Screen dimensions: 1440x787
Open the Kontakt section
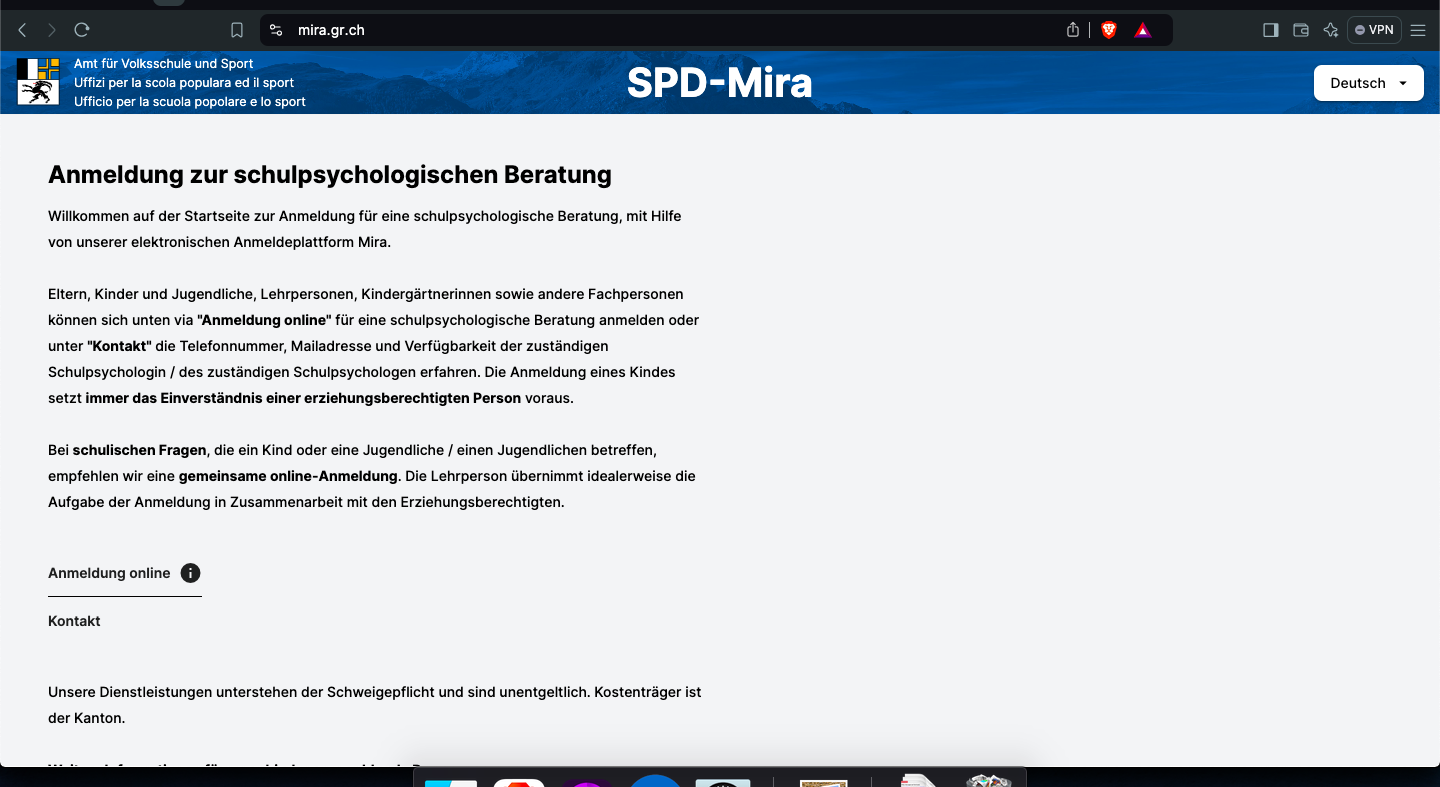(74, 621)
